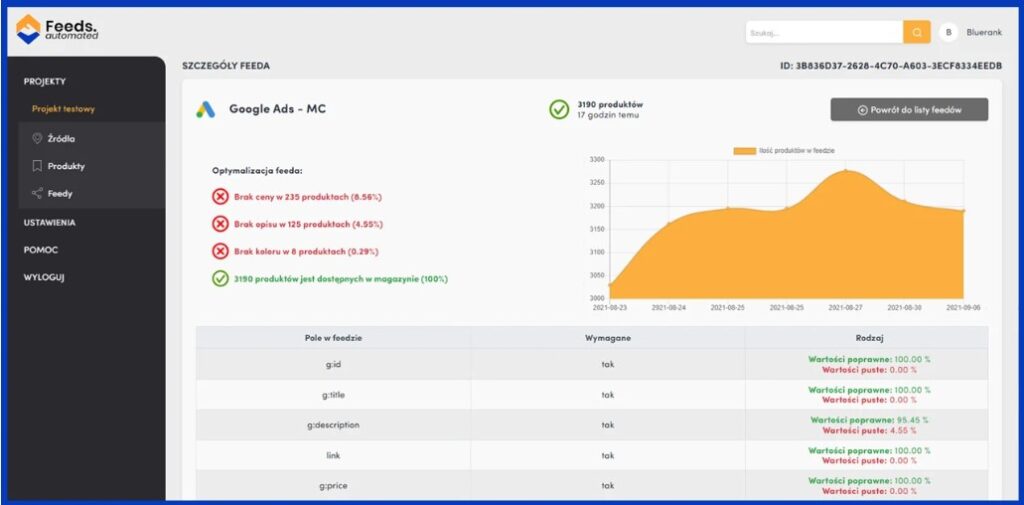Viewport: 1024px width, 505px height.
Task: Click the red X next to Brak koloru
Action: [220, 252]
